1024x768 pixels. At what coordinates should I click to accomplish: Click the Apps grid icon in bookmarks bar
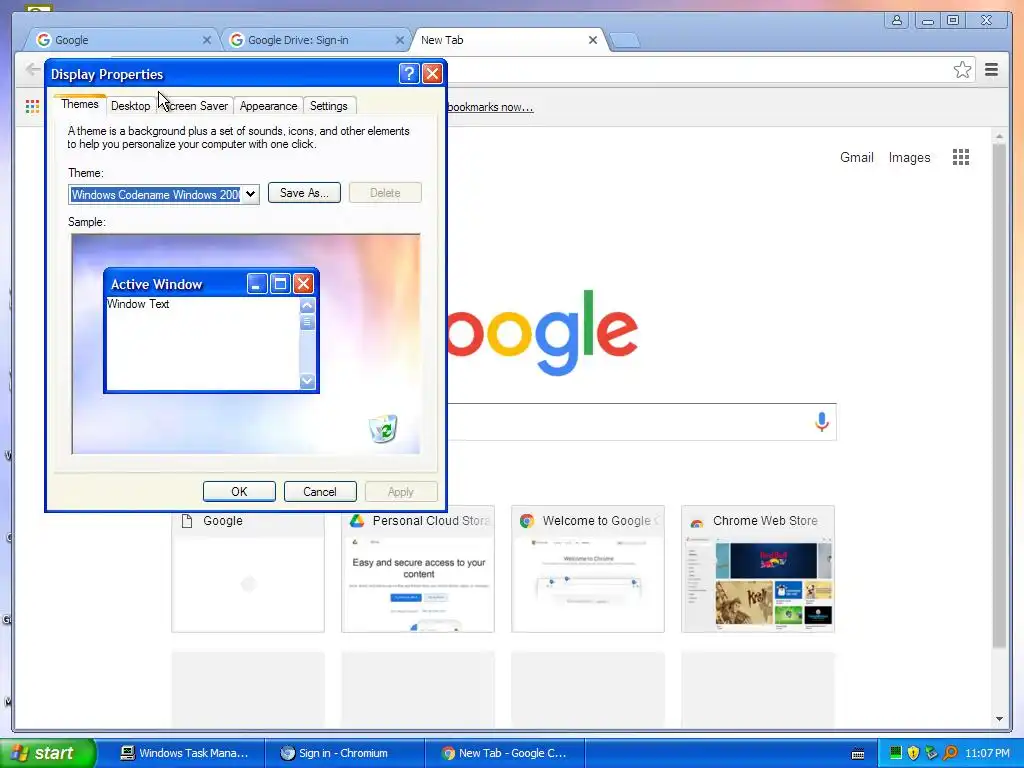pyautogui.click(x=32, y=106)
